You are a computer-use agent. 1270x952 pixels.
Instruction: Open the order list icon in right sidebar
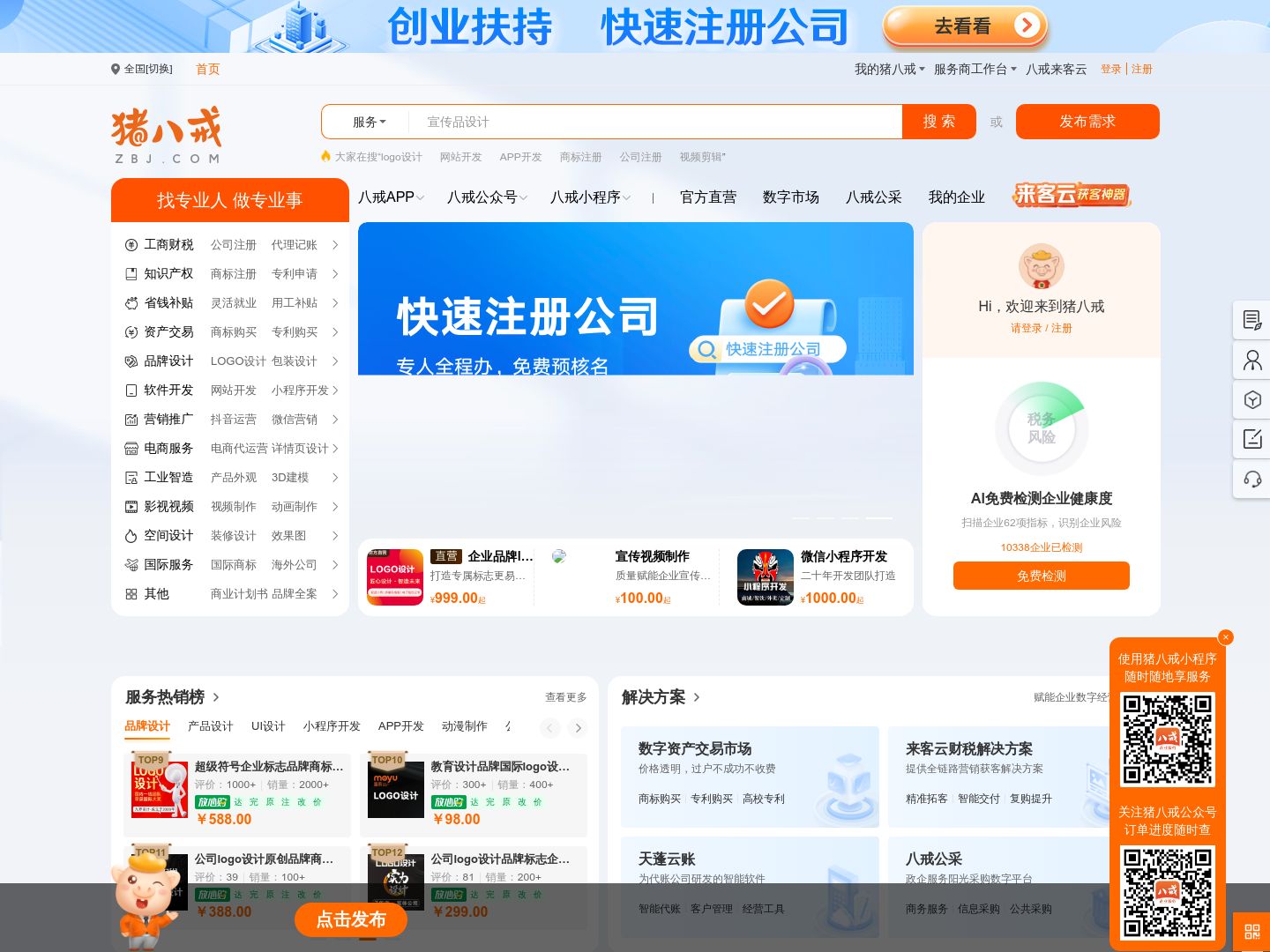1252,320
